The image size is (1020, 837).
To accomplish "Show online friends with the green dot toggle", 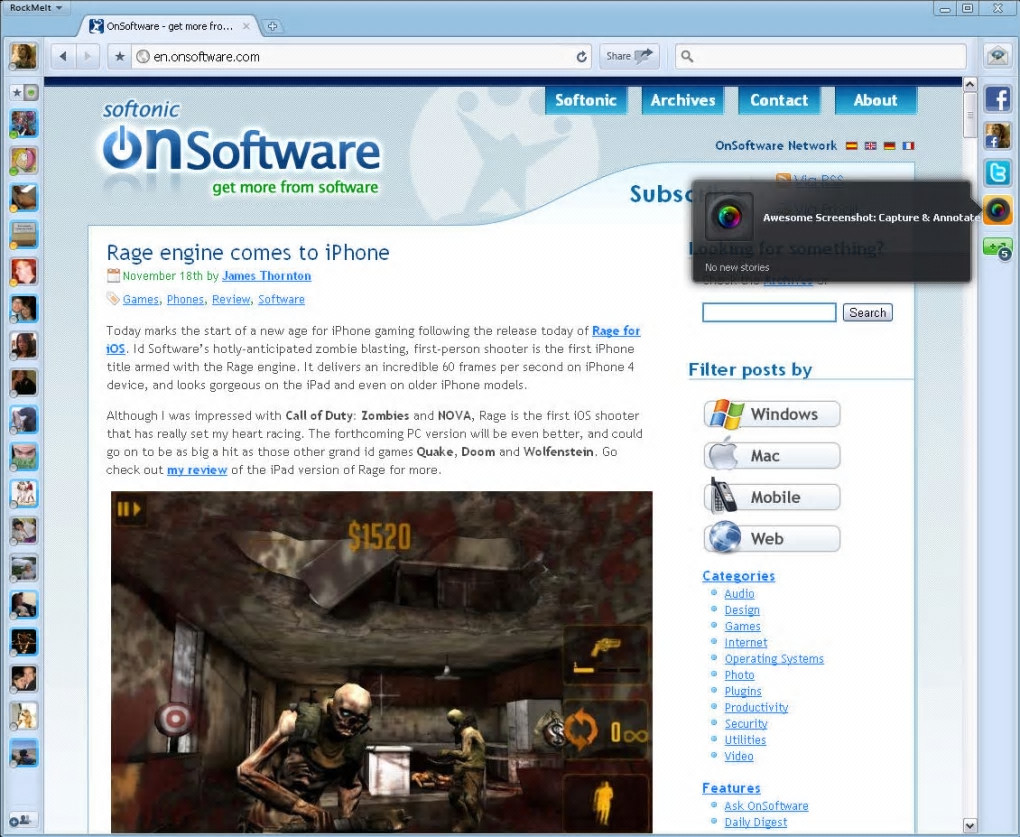I will (x=31, y=92).
